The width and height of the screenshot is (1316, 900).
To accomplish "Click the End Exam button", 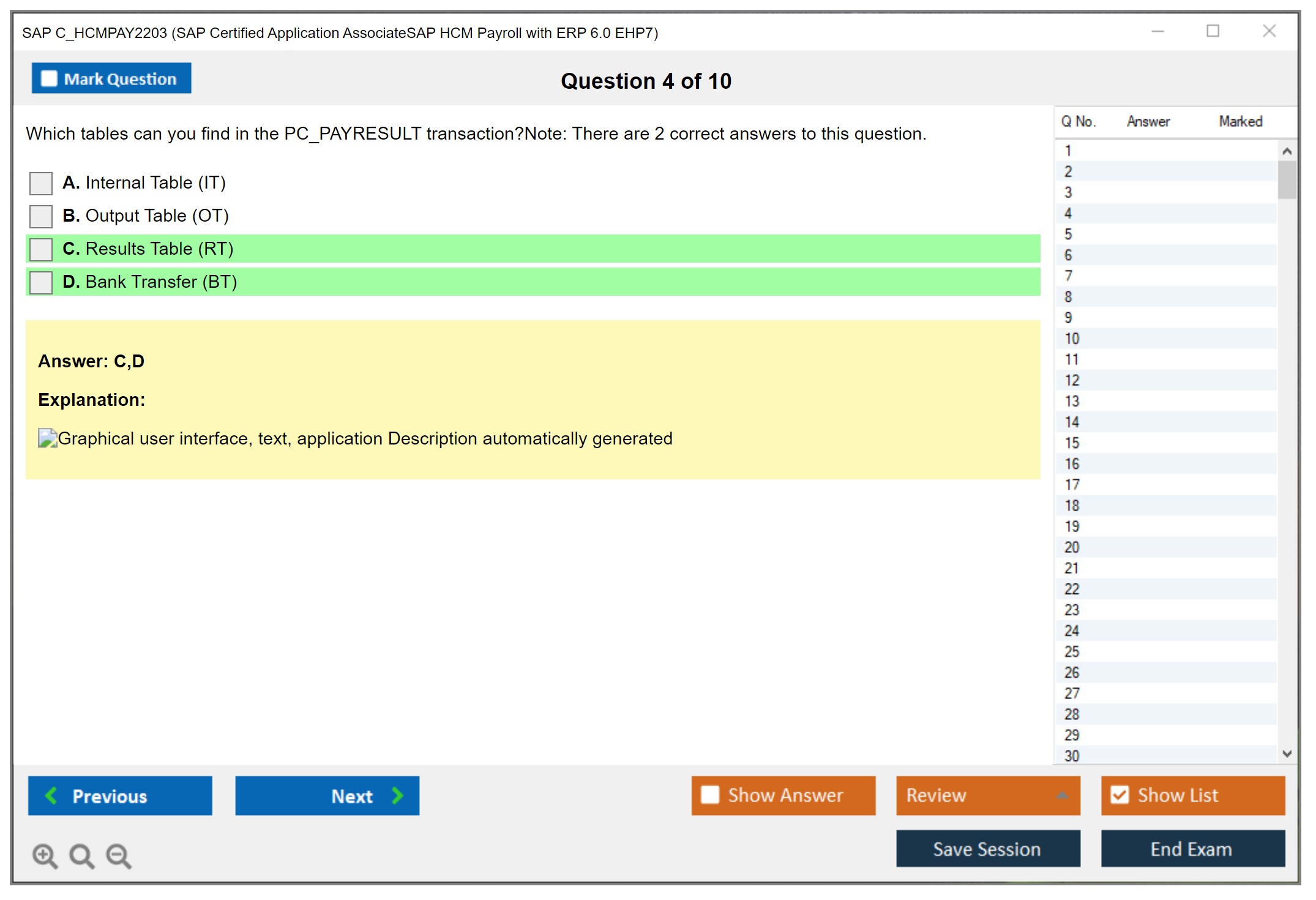I will [1192, 849].
